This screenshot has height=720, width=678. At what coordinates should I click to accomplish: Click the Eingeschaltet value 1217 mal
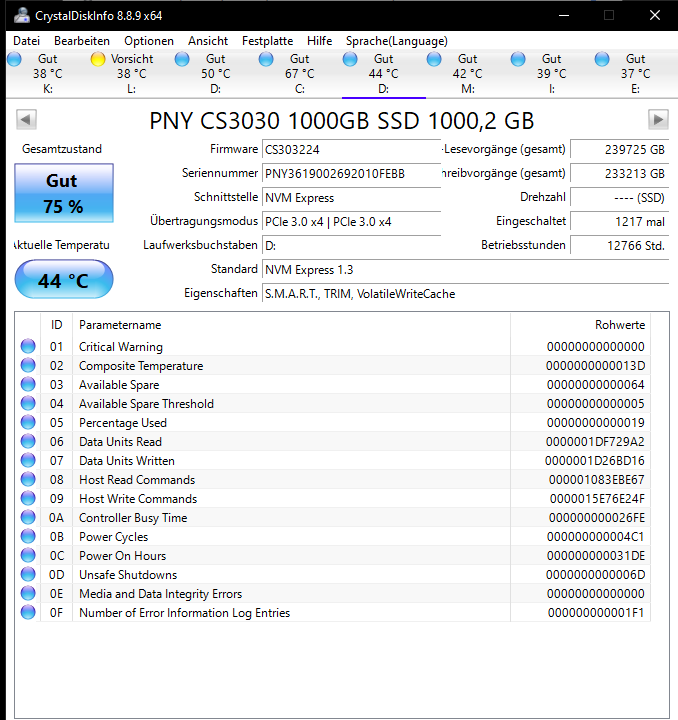coord(619,222)
